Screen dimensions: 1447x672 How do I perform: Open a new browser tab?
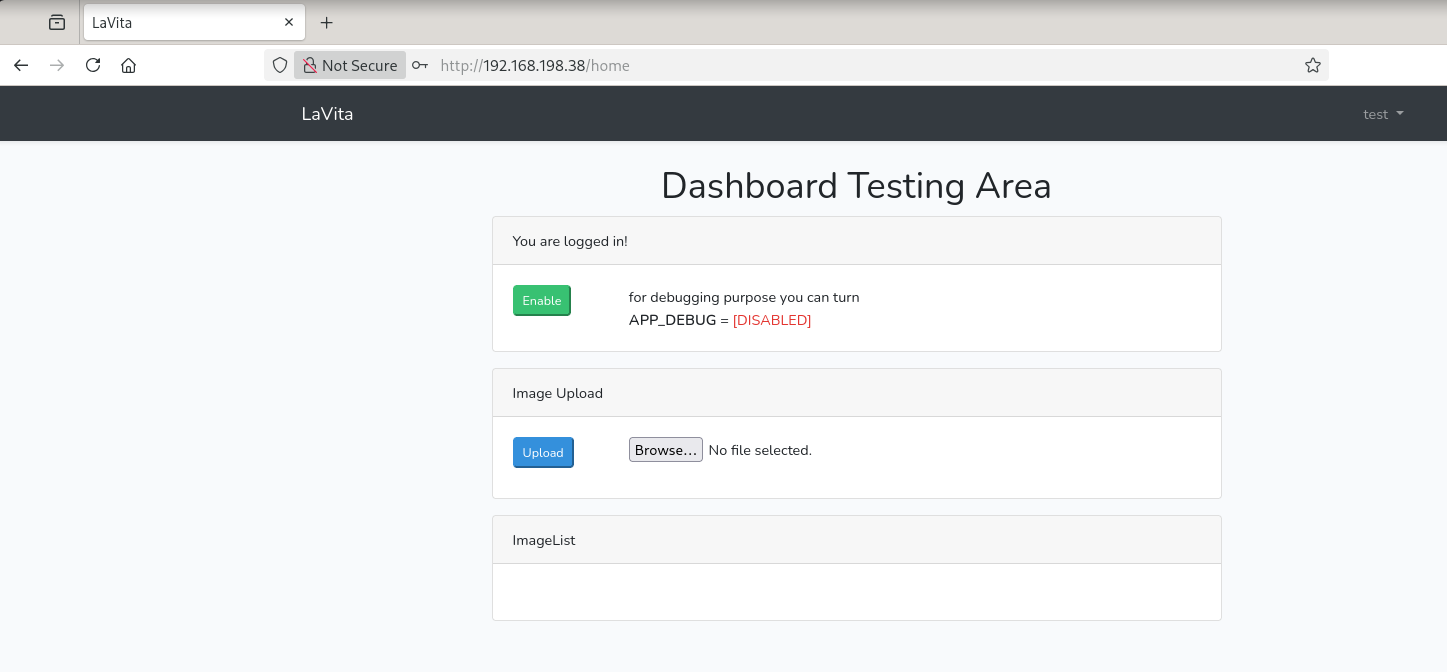point(326,22)
